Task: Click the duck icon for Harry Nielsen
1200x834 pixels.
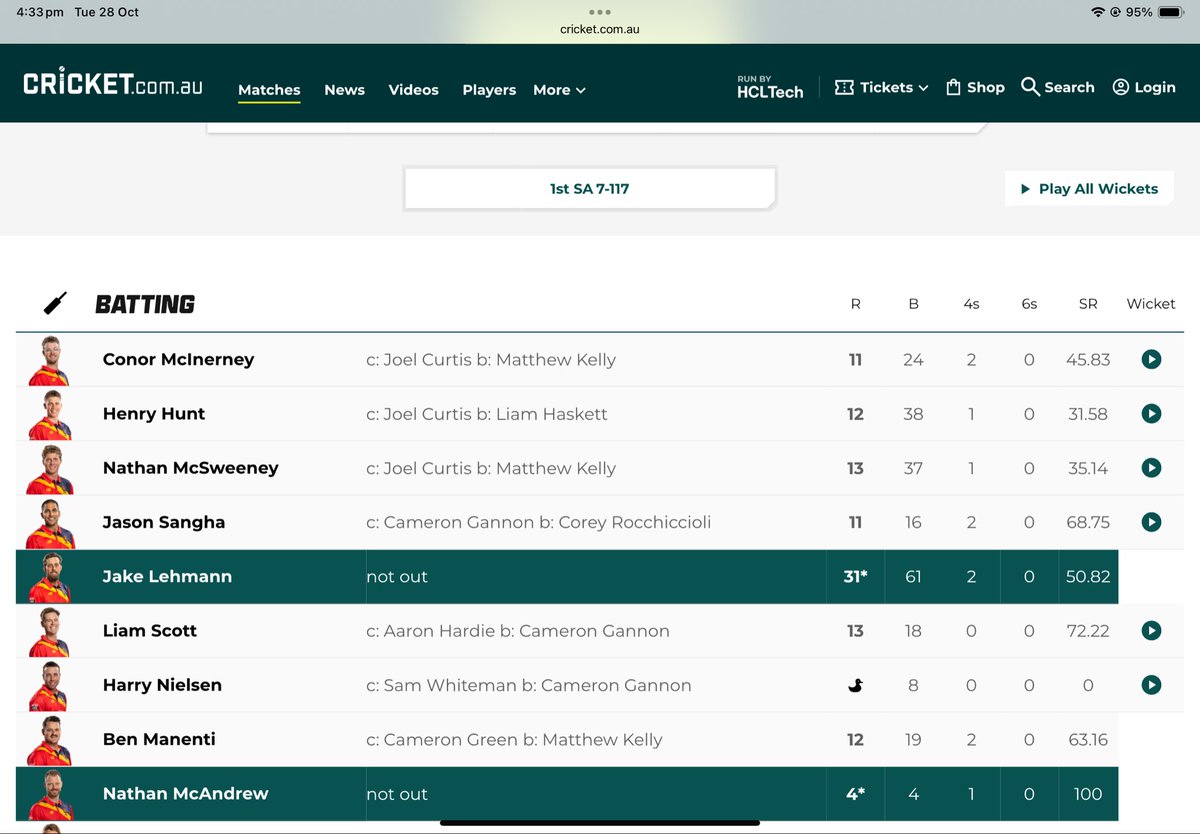Action: tap(855, 685)
